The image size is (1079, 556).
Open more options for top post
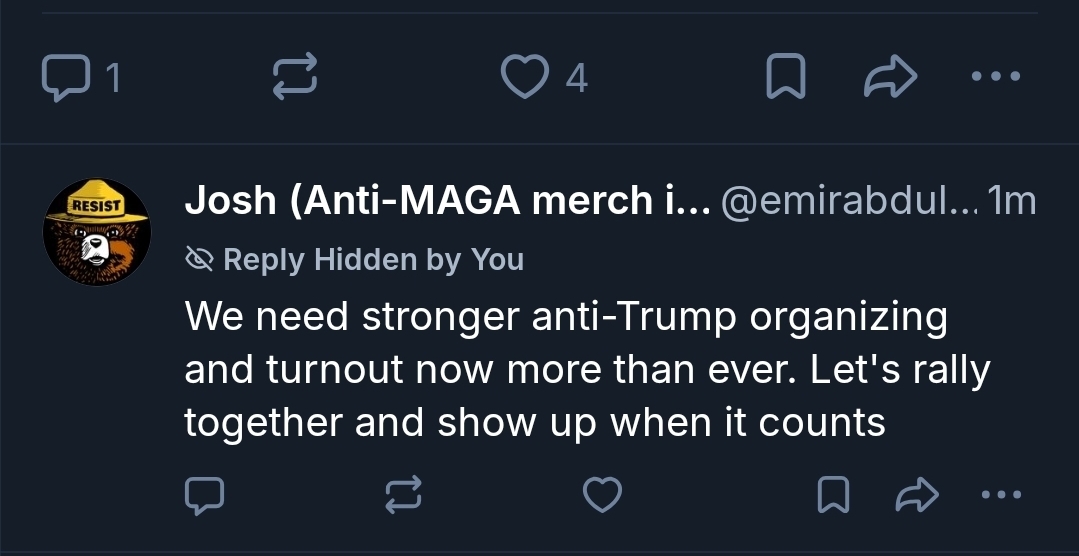[x=996, y=76]
